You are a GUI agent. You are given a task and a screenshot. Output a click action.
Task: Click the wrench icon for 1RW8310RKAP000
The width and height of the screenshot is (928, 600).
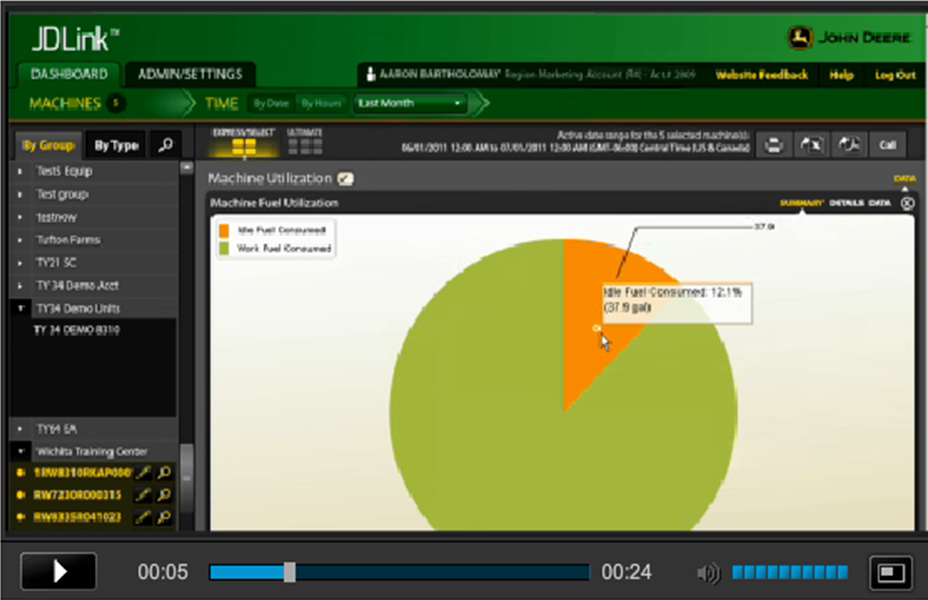tap(143, 472)
